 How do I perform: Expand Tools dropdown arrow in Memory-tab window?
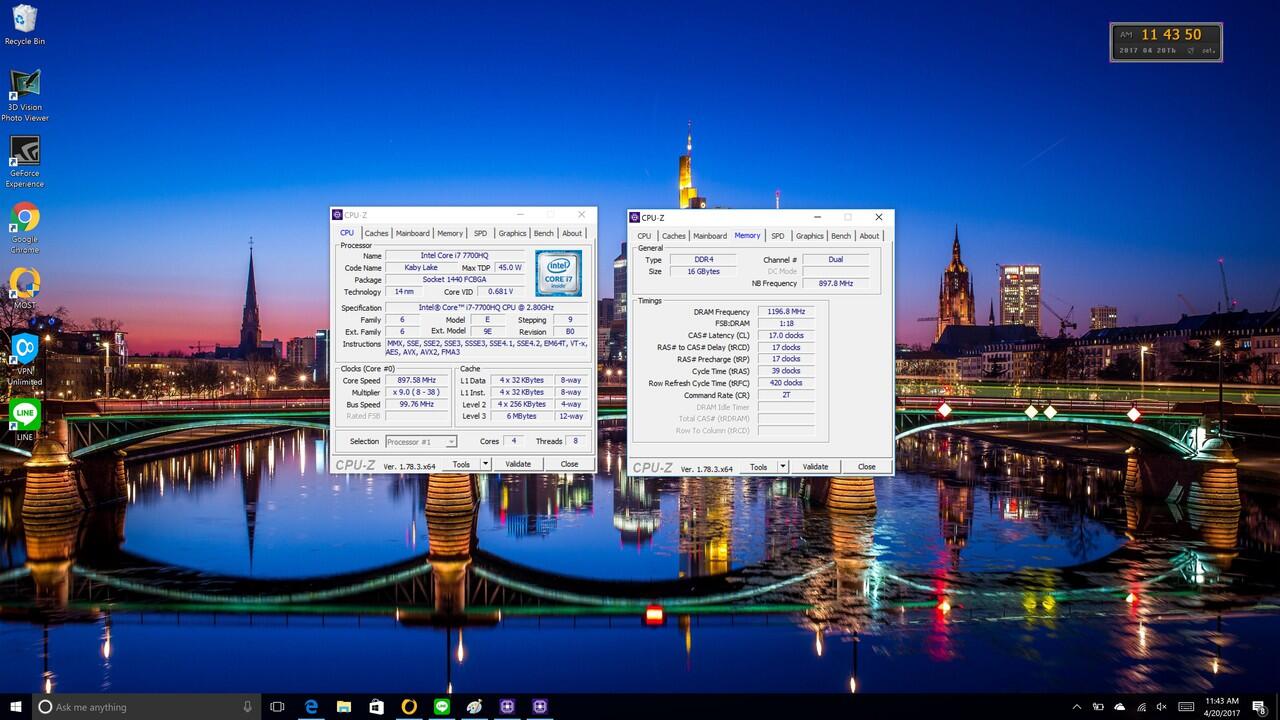click(x=783, y=467)
